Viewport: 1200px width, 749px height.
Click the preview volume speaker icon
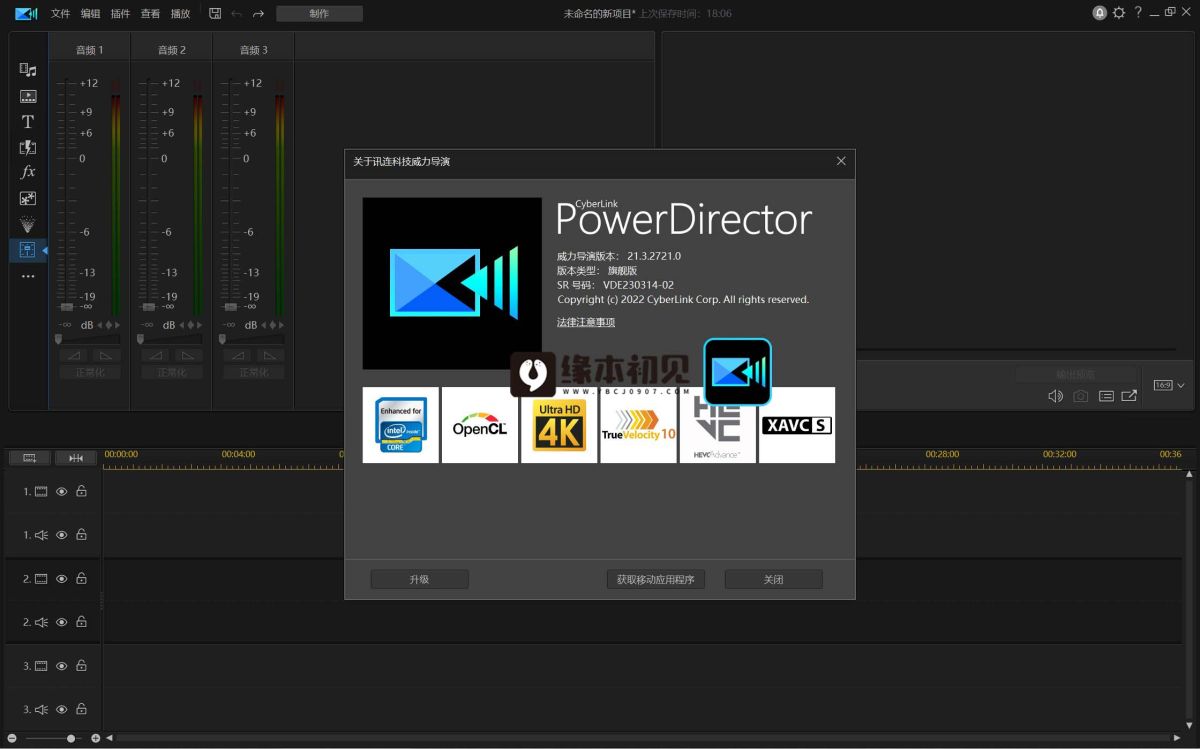(x=1055, y=396)
